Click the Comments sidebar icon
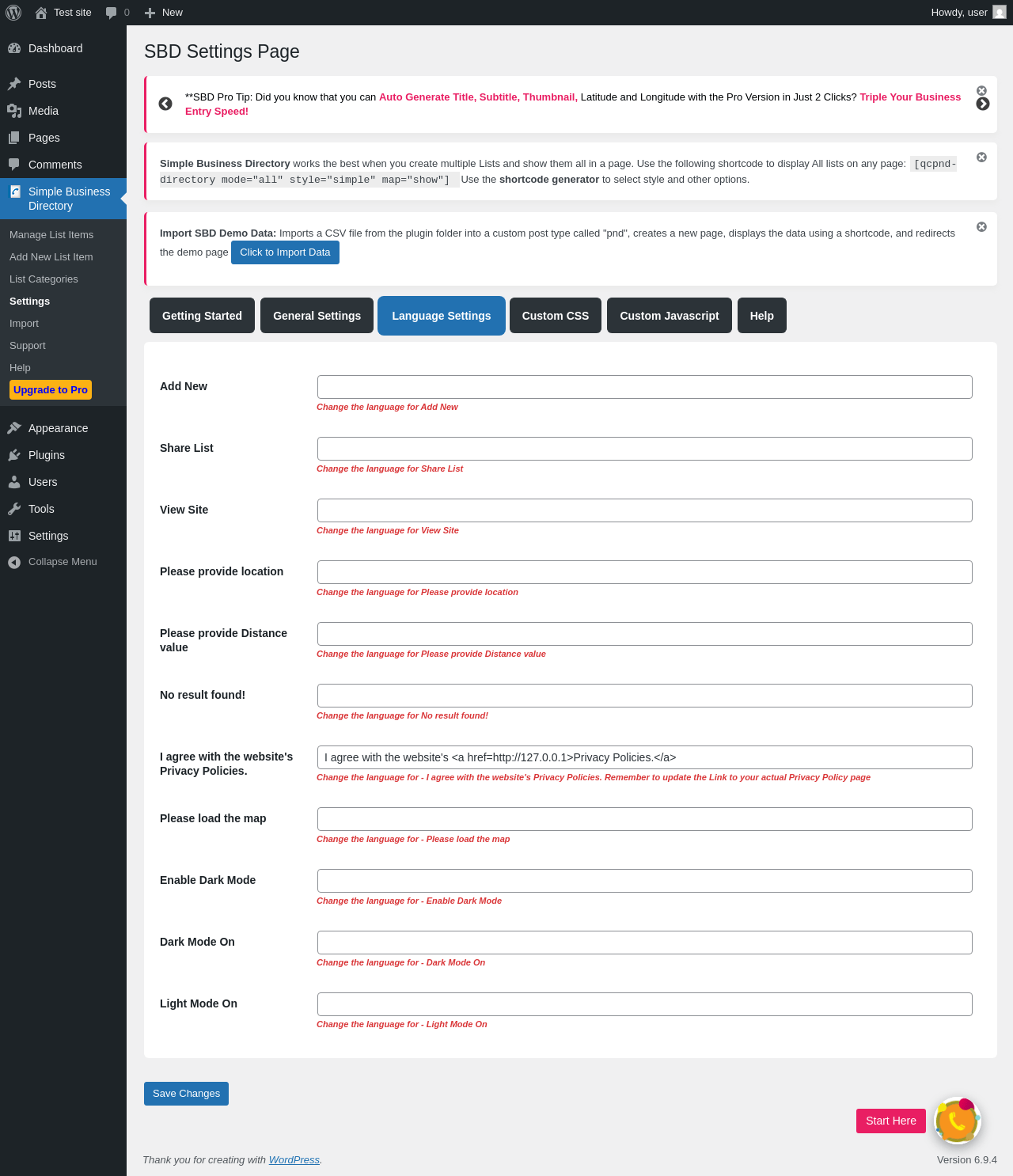1013x1176 pixels. (x=14, y=165)
